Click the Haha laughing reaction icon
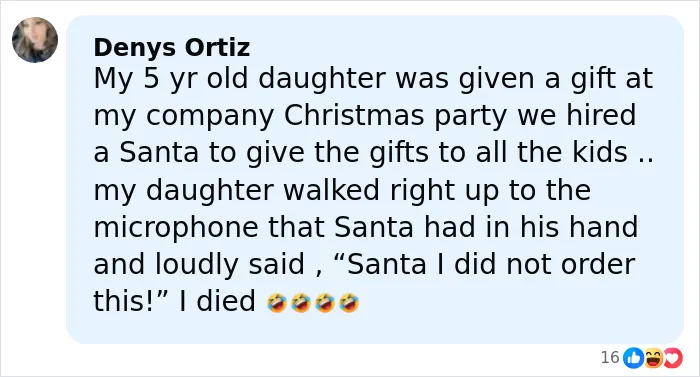Image resolution: width=700 pixels, height=377 pixels. point(653,358)
